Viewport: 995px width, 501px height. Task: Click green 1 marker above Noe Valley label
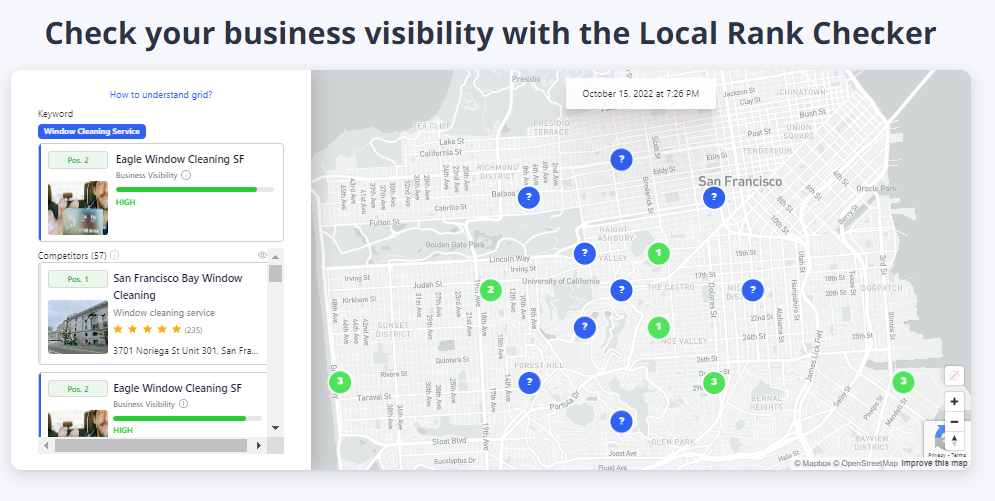659,328
